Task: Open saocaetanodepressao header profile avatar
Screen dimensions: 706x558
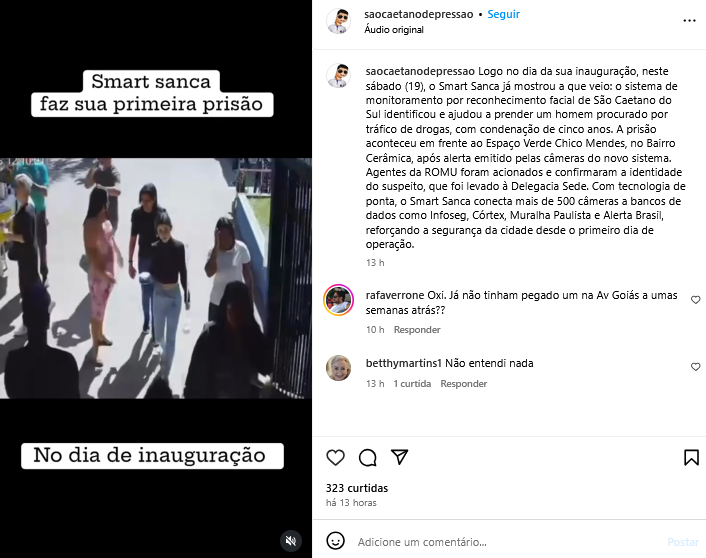Action: [x=339, y=21]
